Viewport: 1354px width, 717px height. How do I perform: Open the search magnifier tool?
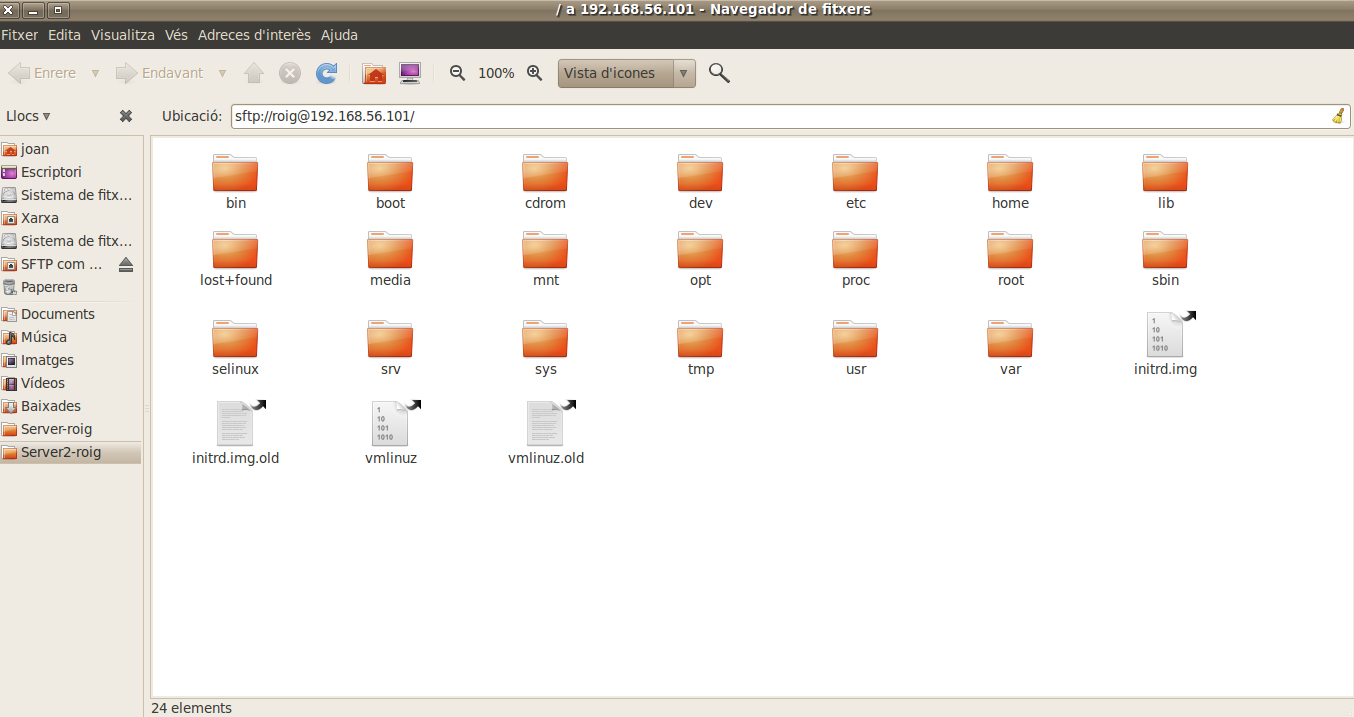[719, 73]
